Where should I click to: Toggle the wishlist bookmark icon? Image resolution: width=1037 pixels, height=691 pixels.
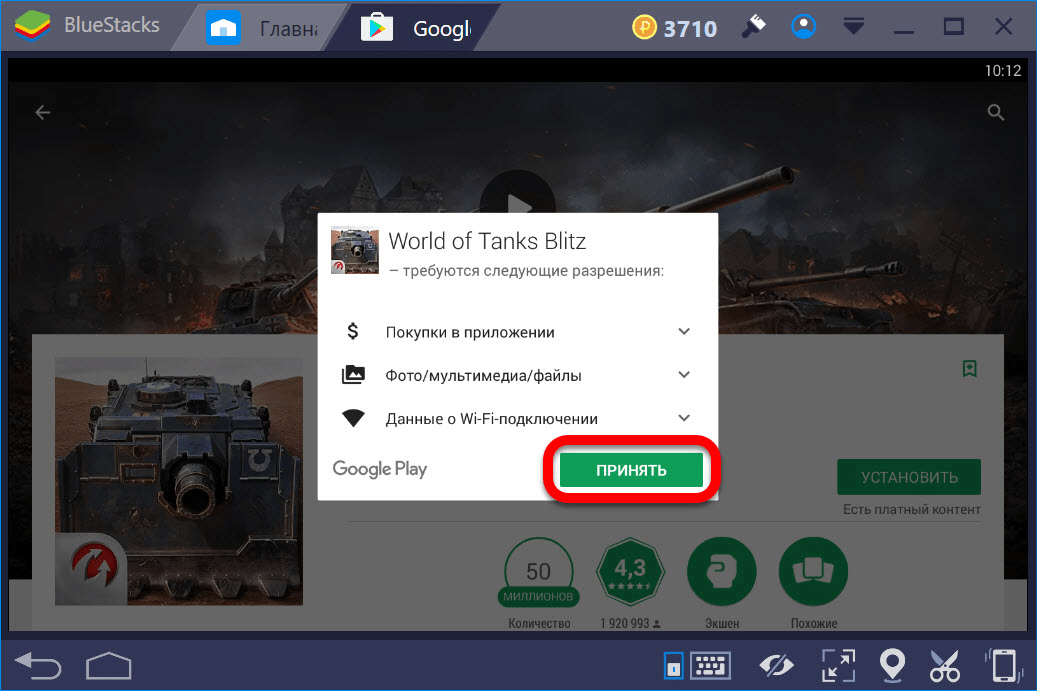(x=970, y=368)
